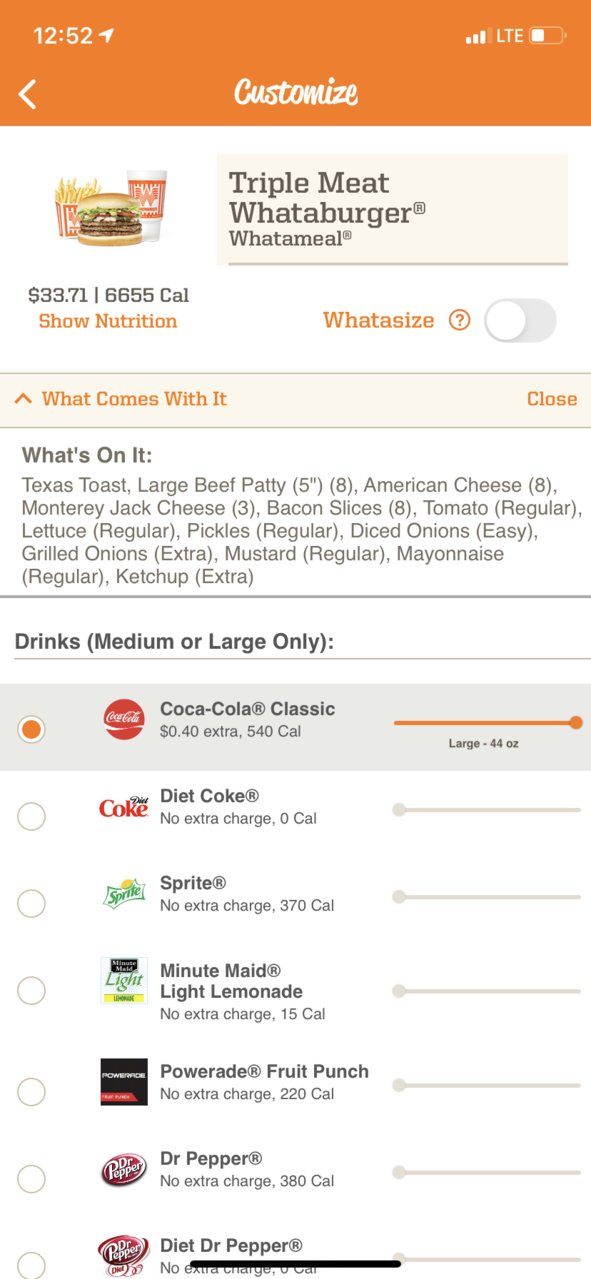Viewport: 591px width, 1279px height.
Task: Tap the Powerade Fruit Punch icon
Action: tap(124, 1082)
